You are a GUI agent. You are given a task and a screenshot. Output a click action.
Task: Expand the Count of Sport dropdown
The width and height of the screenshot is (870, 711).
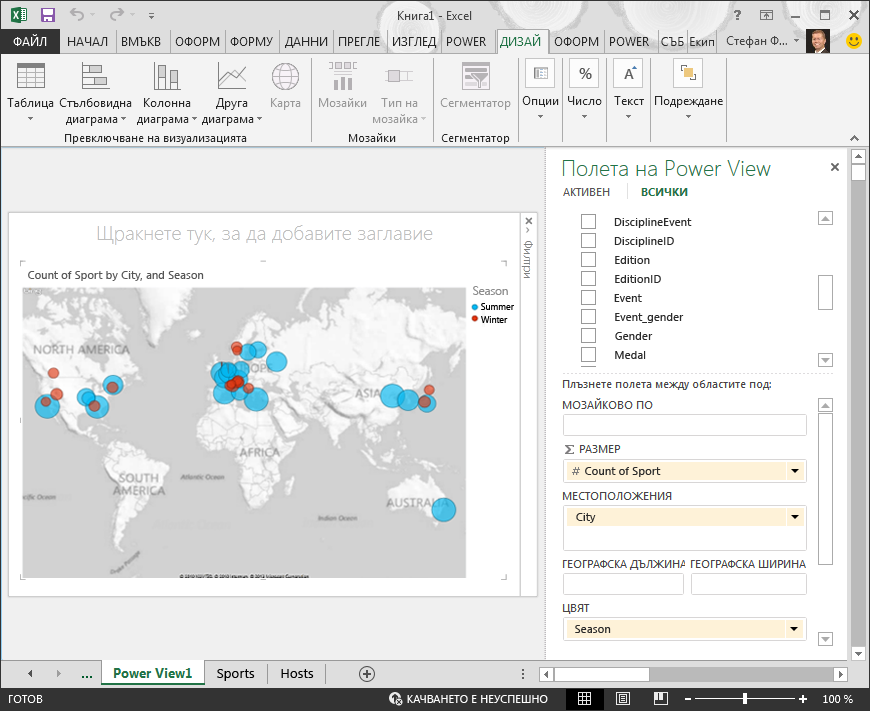click(795, 471)
